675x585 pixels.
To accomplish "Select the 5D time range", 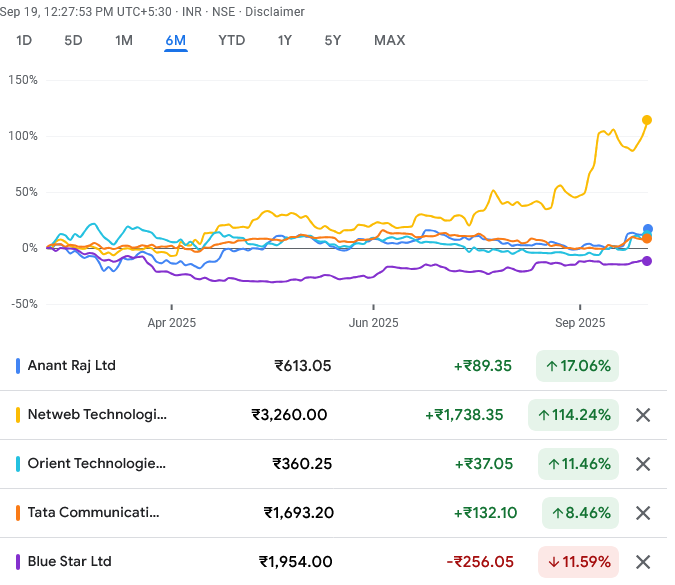I will click(x=73, y=41).
